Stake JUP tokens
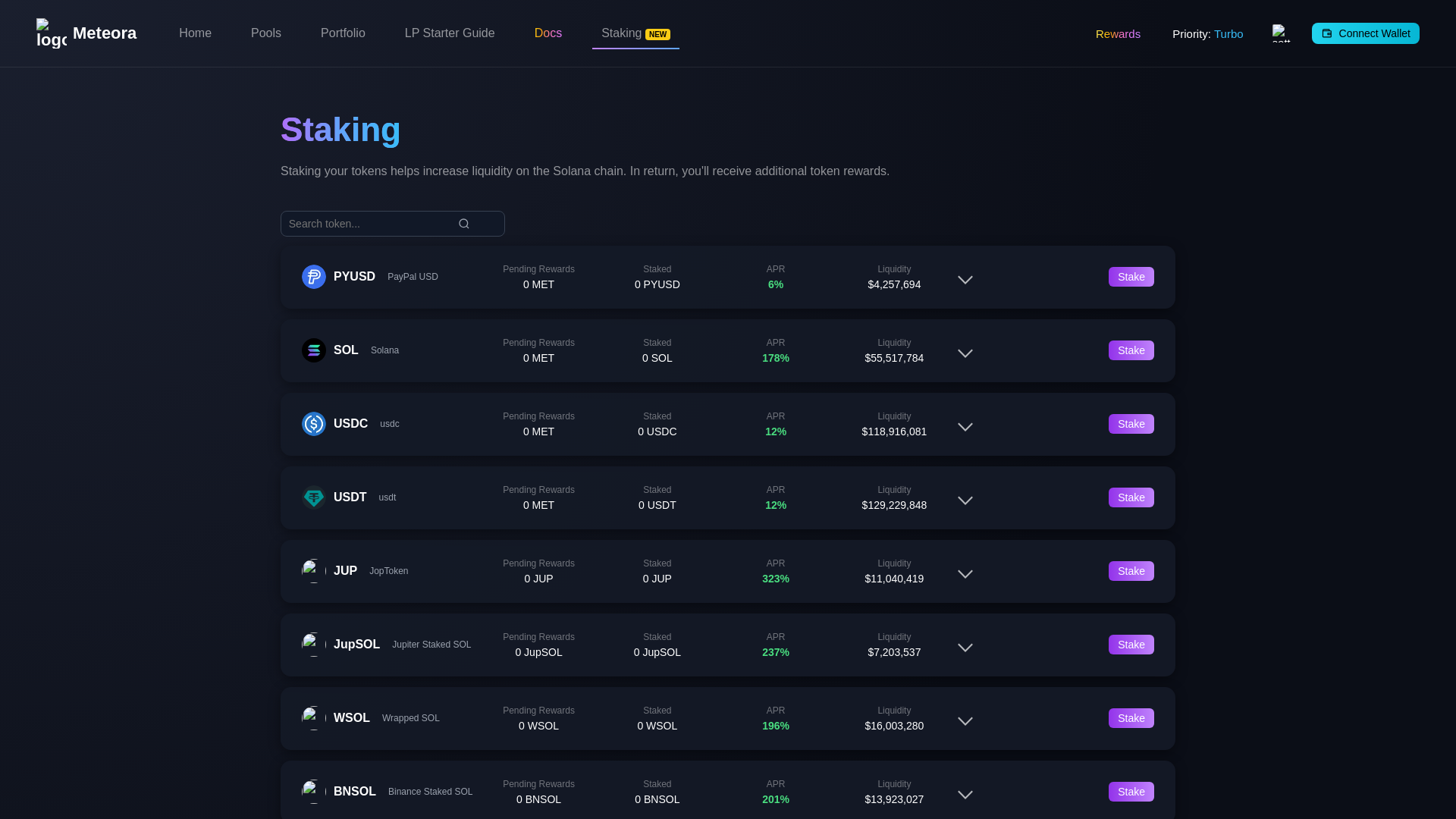This screenshot has height=819, width=1456. [1131, 571]
